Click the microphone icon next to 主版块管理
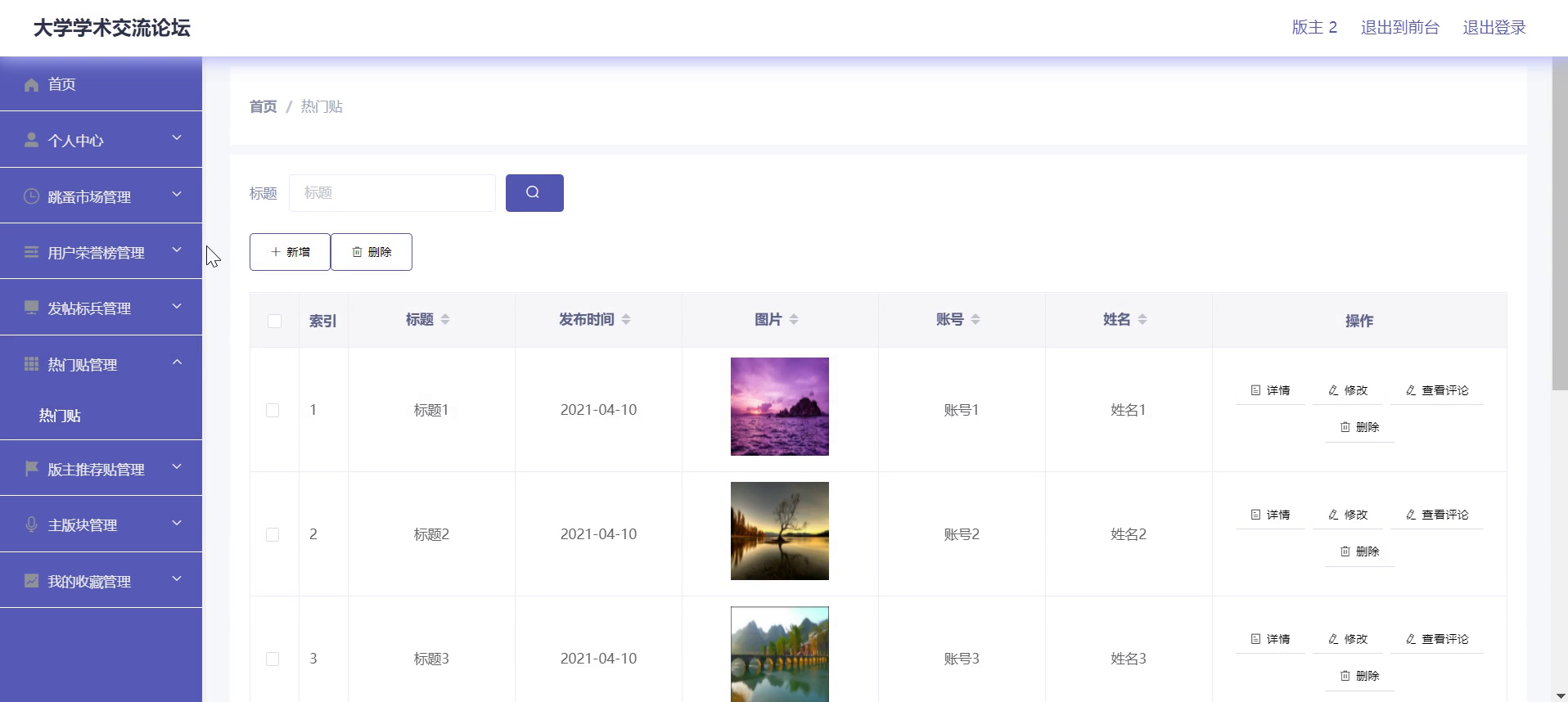Viewport: 1568px width, 702px height. tap(31, 524)
